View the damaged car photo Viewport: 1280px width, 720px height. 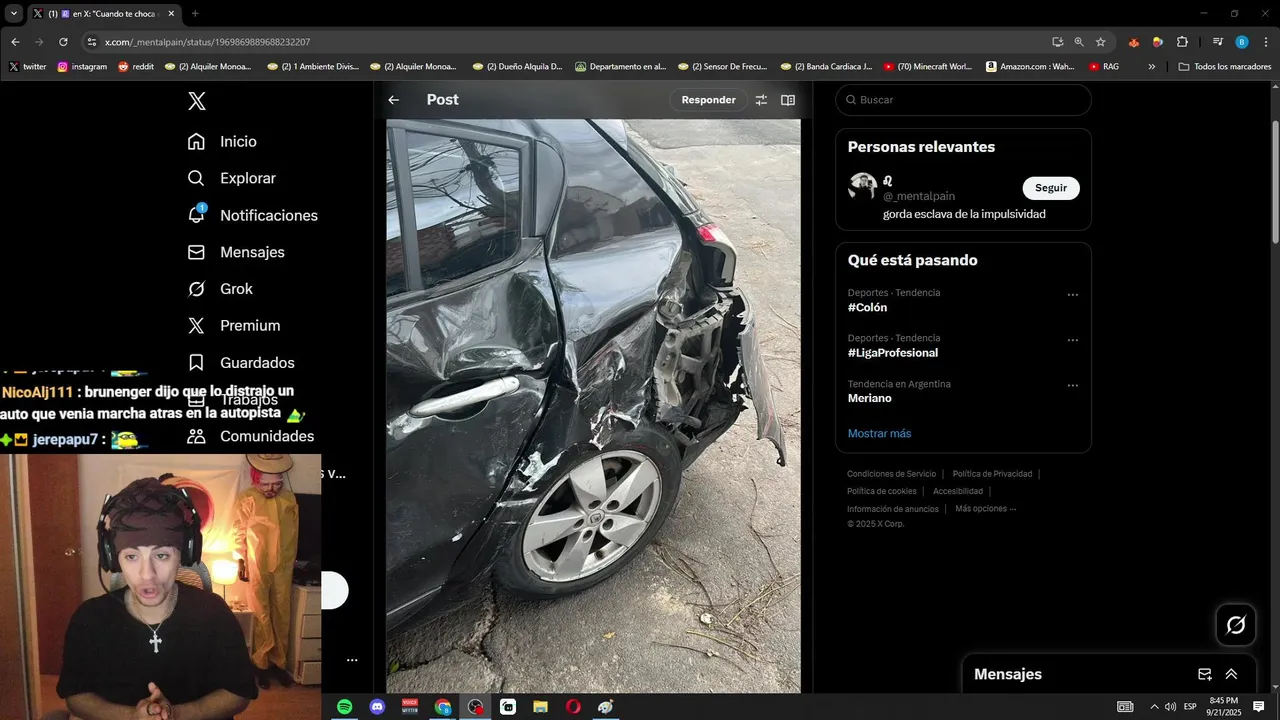click(593, 406)
